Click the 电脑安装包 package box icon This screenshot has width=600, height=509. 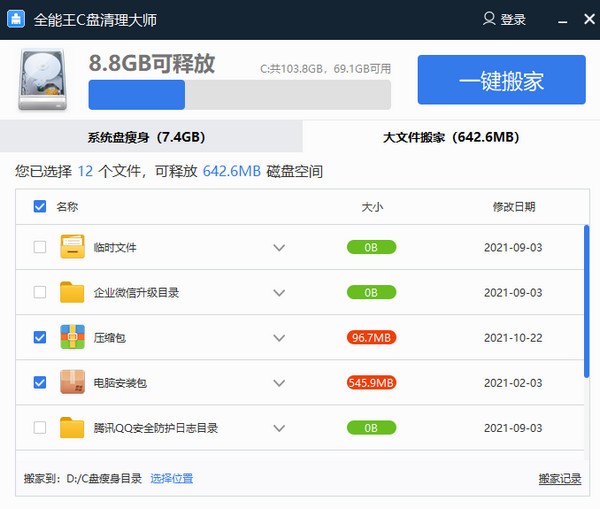(x=72, y=382)
